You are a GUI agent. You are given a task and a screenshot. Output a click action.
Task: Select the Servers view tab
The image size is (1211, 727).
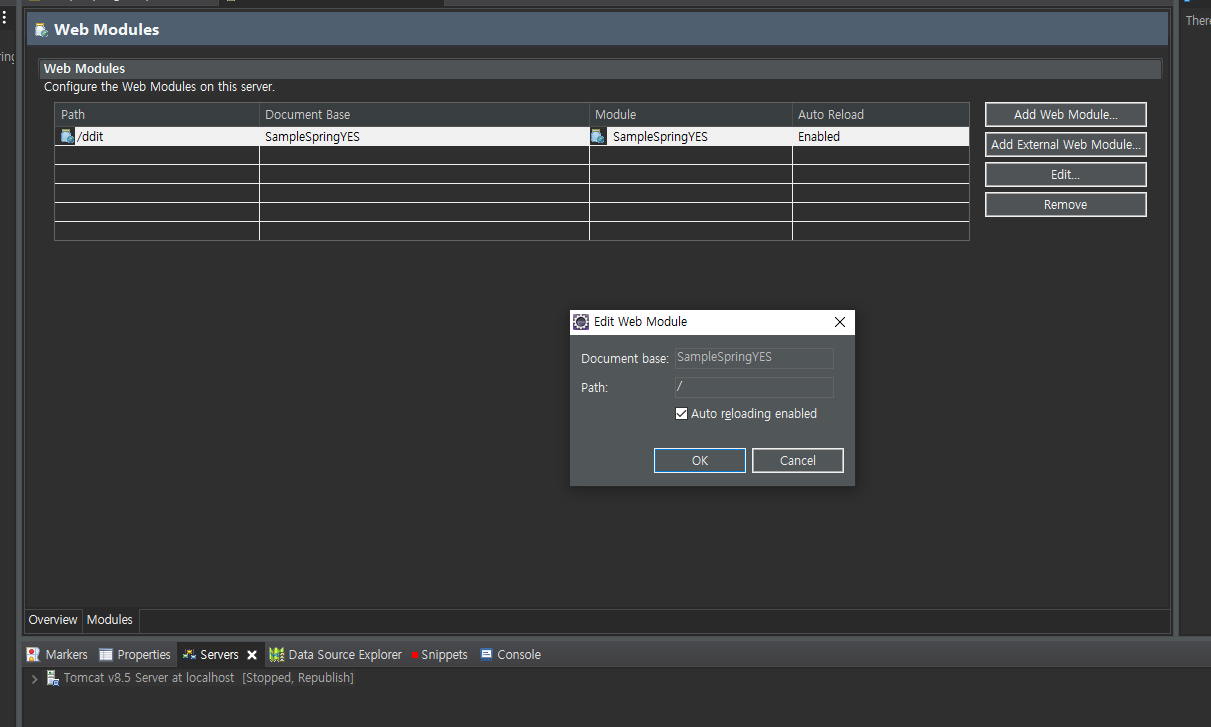coord(219,655)
